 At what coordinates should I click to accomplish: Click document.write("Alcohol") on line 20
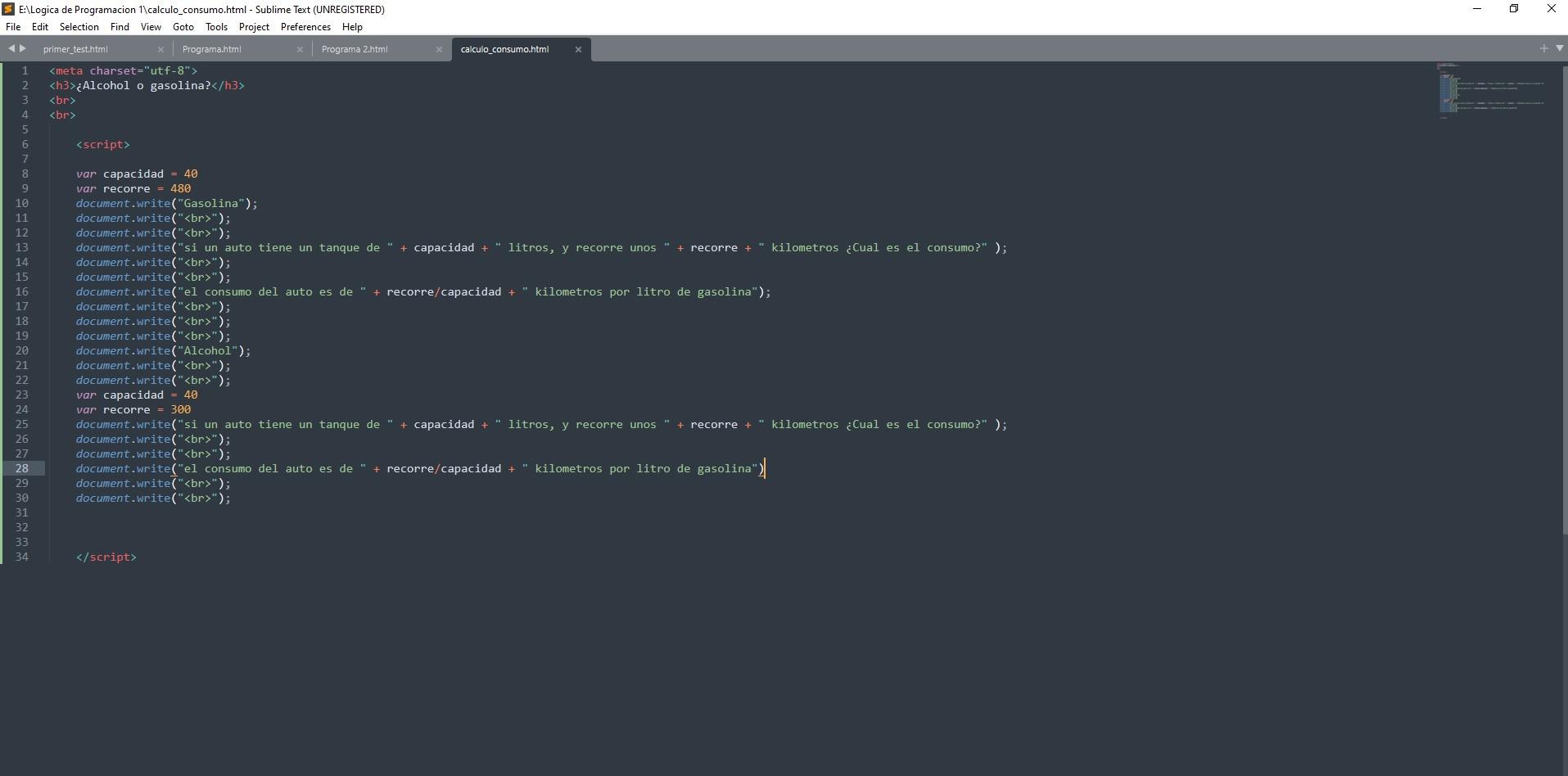point(164,350)
